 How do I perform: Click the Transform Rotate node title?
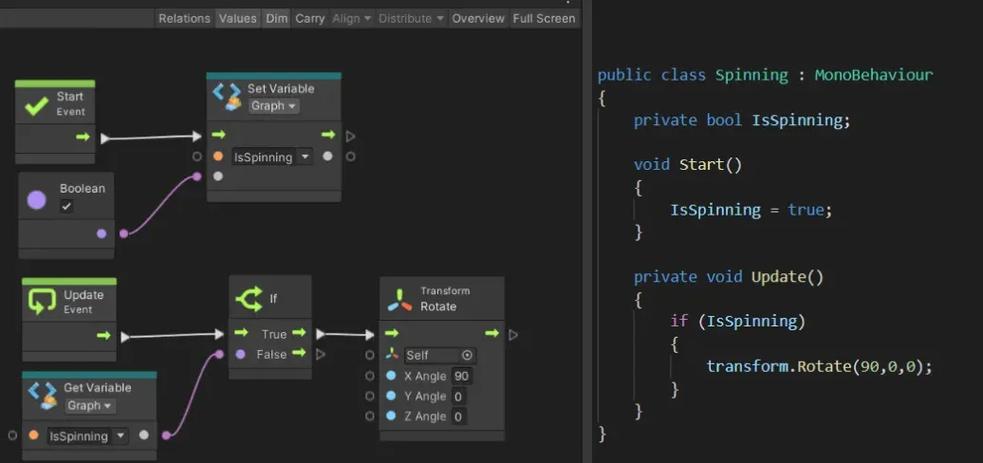(x=444, y=299)
